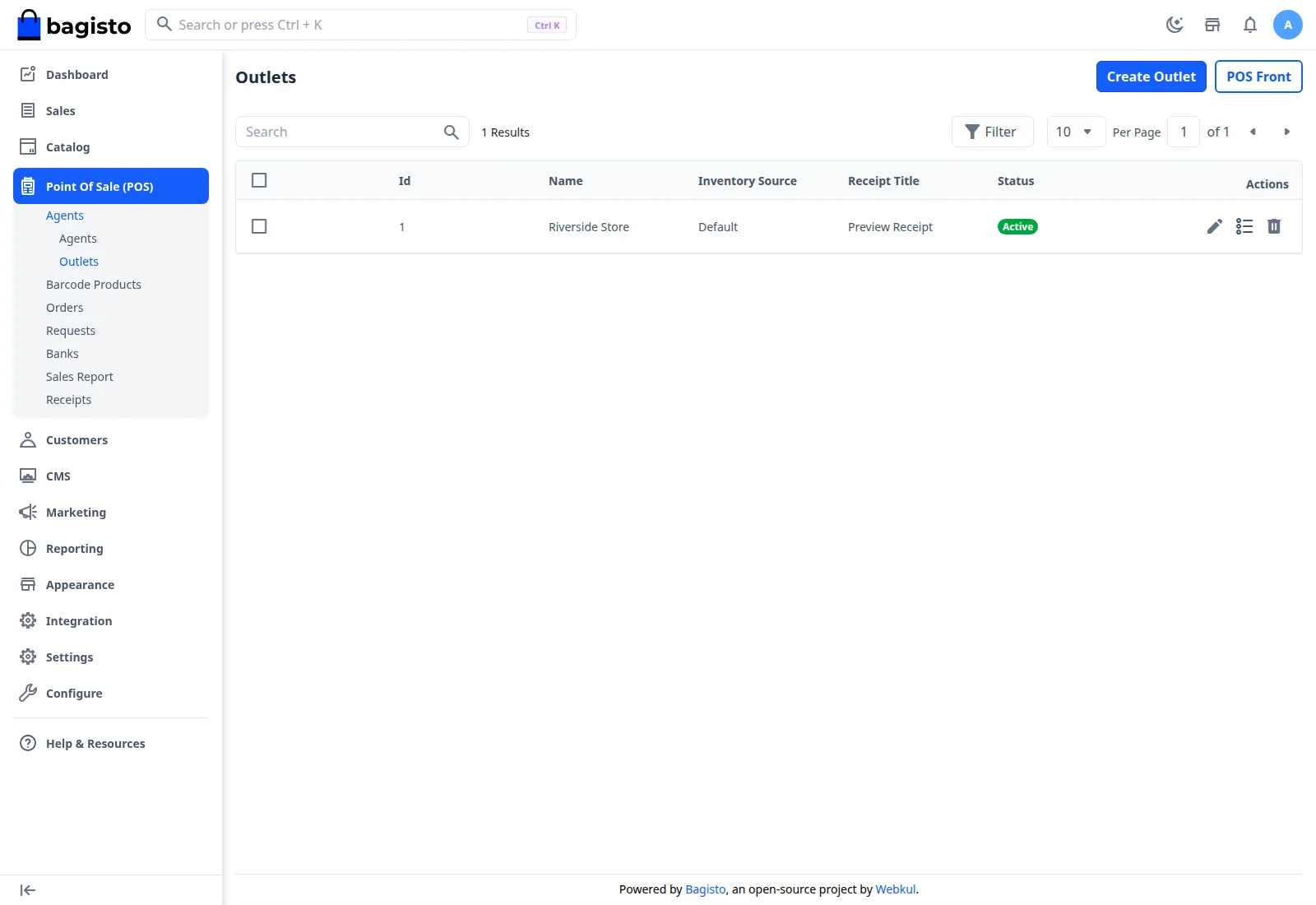This screenshot has width=1316, height=905.
Task: Delete Riverside Store with trash icon
Action: click(1274, 226)
